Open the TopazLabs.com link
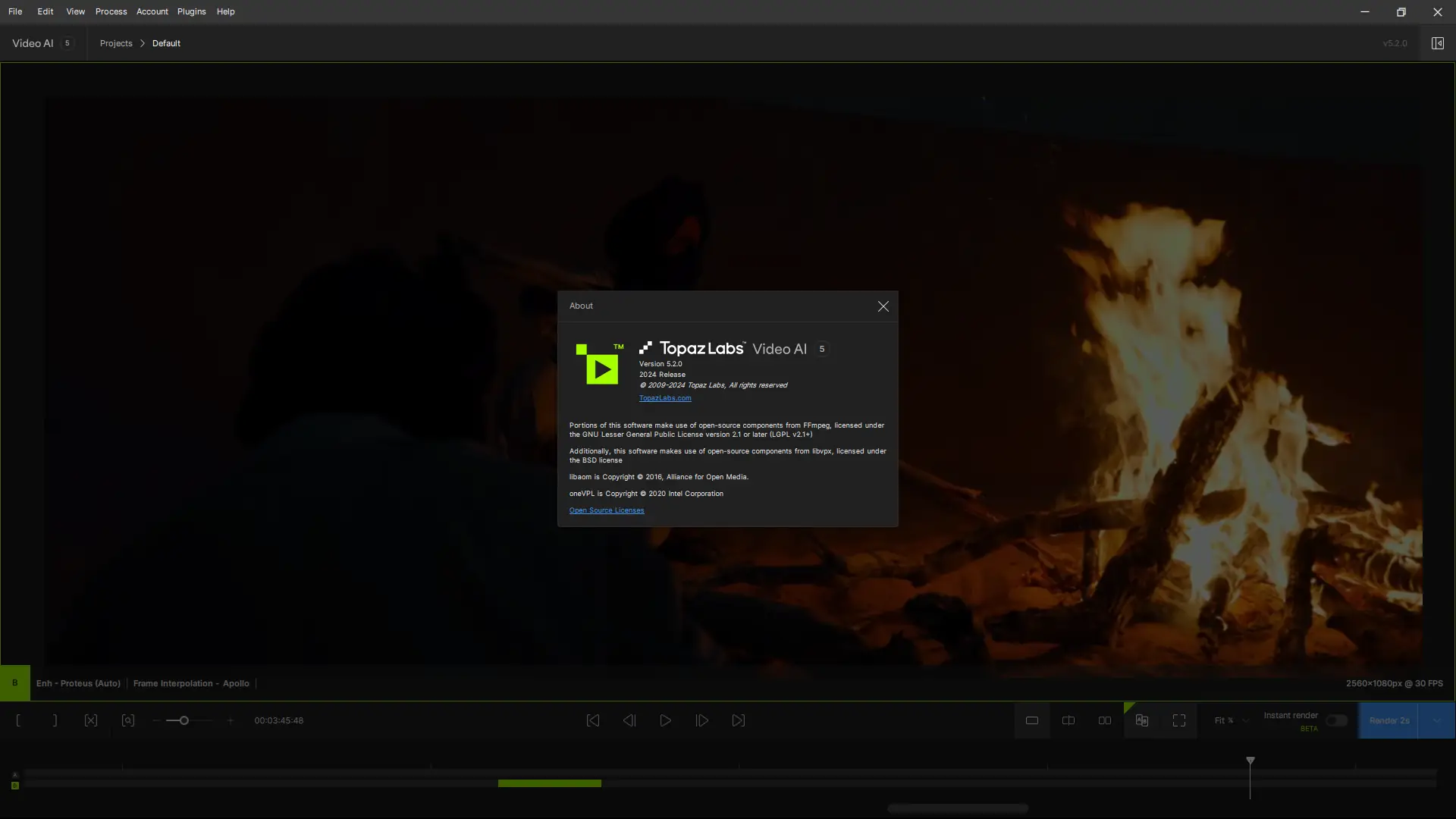The width and height of the screenshot is (1456, 819). point(664,398)
